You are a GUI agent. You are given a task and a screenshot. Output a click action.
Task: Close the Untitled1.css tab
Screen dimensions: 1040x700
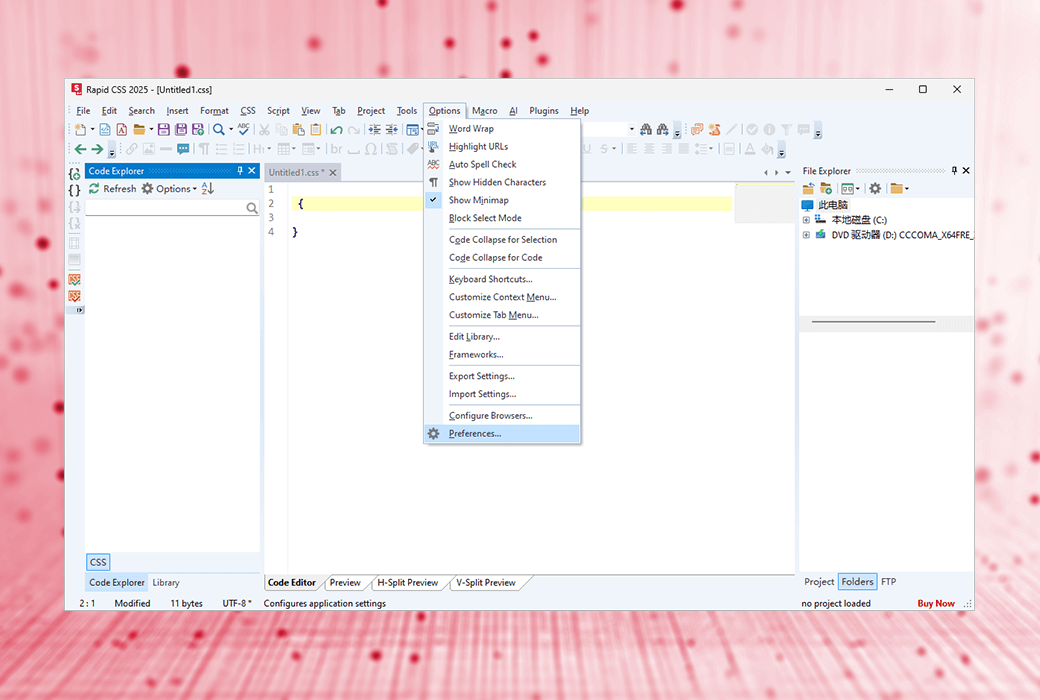coord(333,173)
